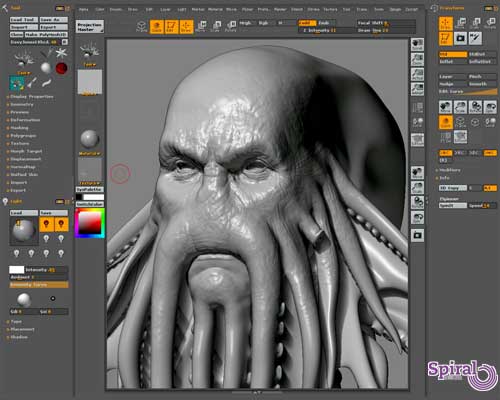
Task: Click the Load Tool button
Action: tap(24, 20)
